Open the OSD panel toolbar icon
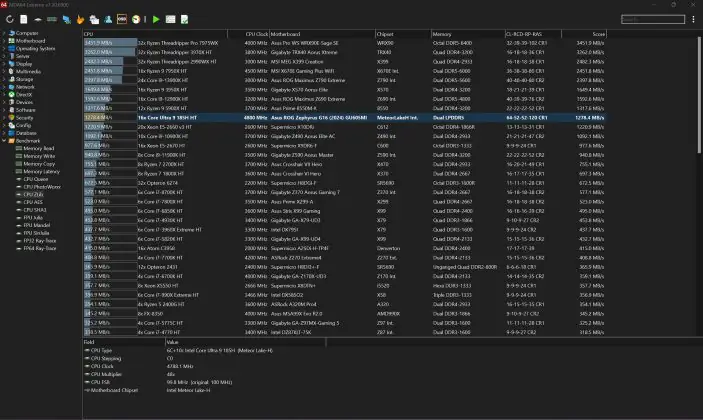 [122, 19]
